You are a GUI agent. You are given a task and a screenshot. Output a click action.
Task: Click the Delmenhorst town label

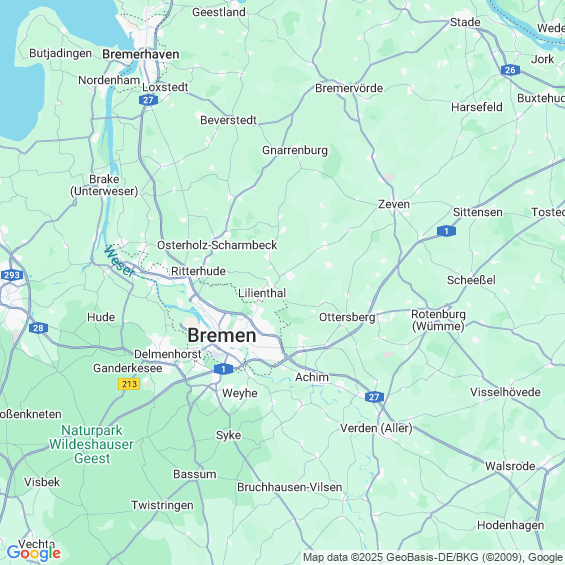168,354
